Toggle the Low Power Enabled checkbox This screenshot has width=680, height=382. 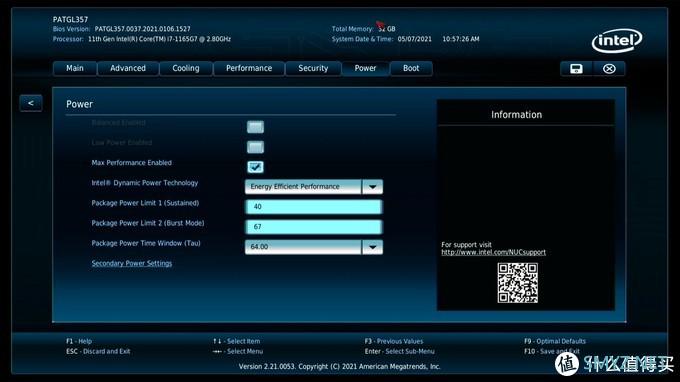point(255,147)
